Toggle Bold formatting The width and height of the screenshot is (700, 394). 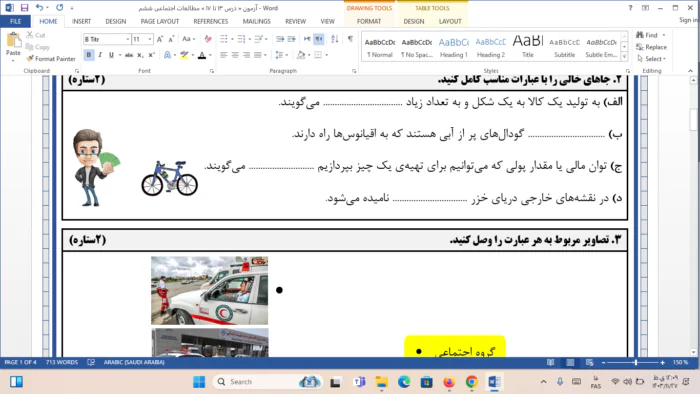pos(88,55)
